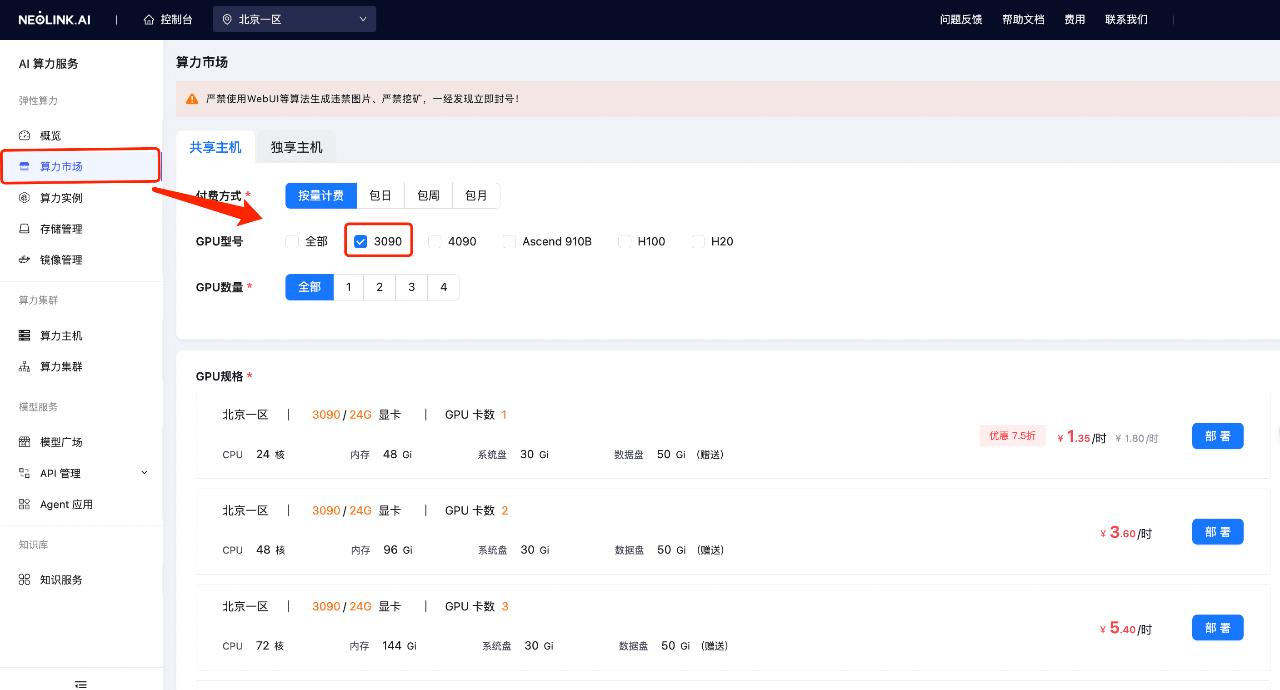The image size is (1280, 690).
Task: Select 包月 monthly payment option
Action: click(x=476, y=196)
